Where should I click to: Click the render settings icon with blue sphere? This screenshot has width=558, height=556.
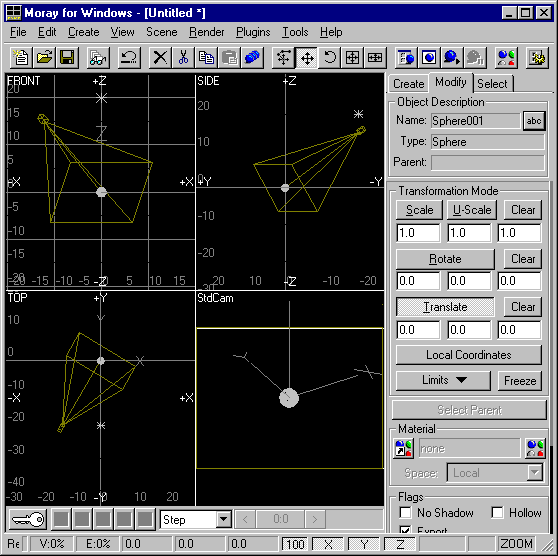click(406, 57)
